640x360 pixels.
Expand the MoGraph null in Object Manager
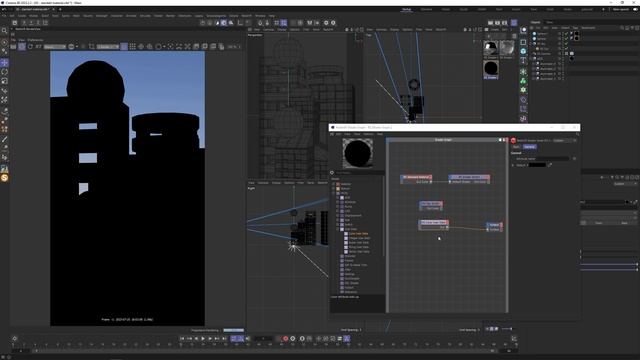click(x=533, y=58)
